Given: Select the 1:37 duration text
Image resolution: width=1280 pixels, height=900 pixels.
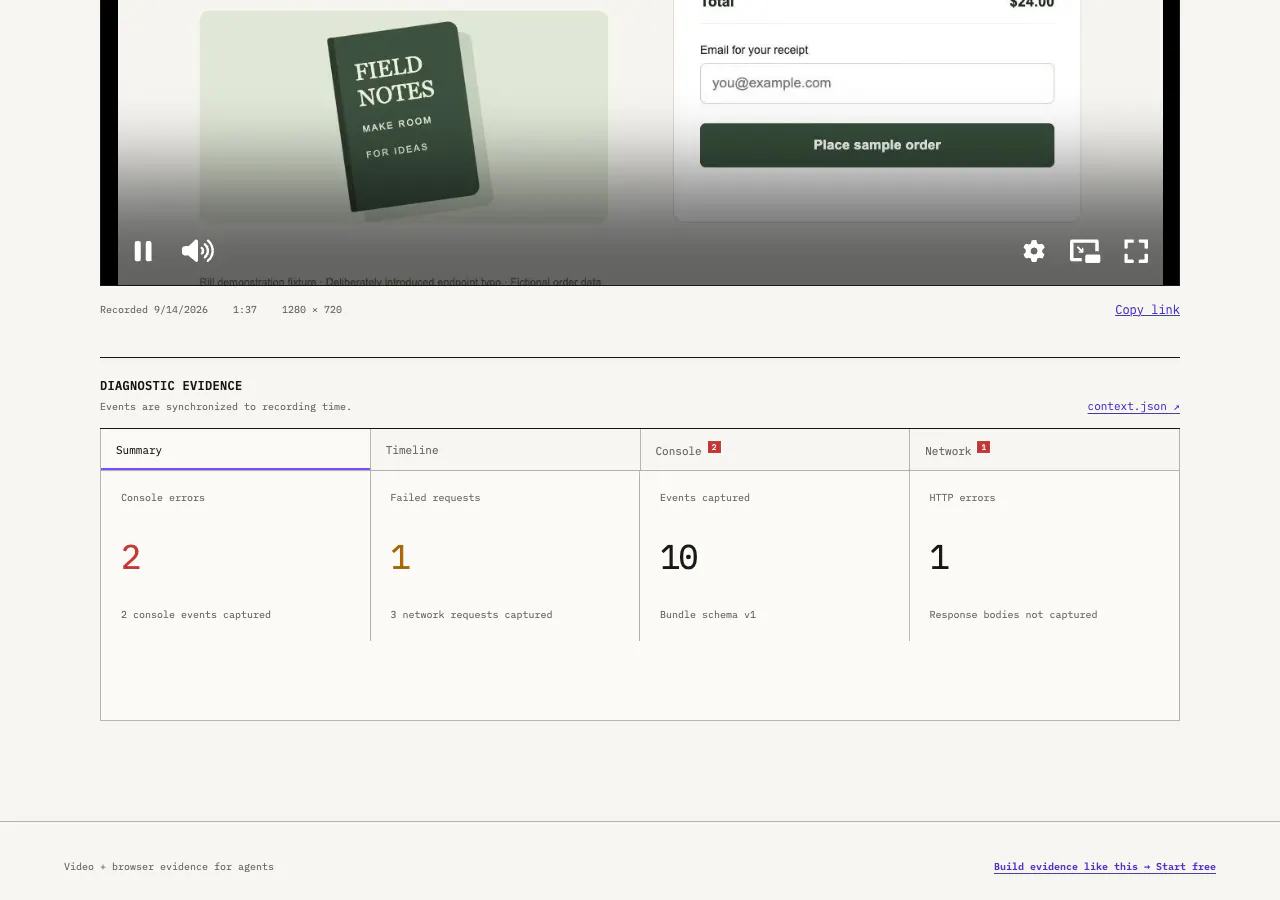Looking at the screenshot, I should point(245,310).
